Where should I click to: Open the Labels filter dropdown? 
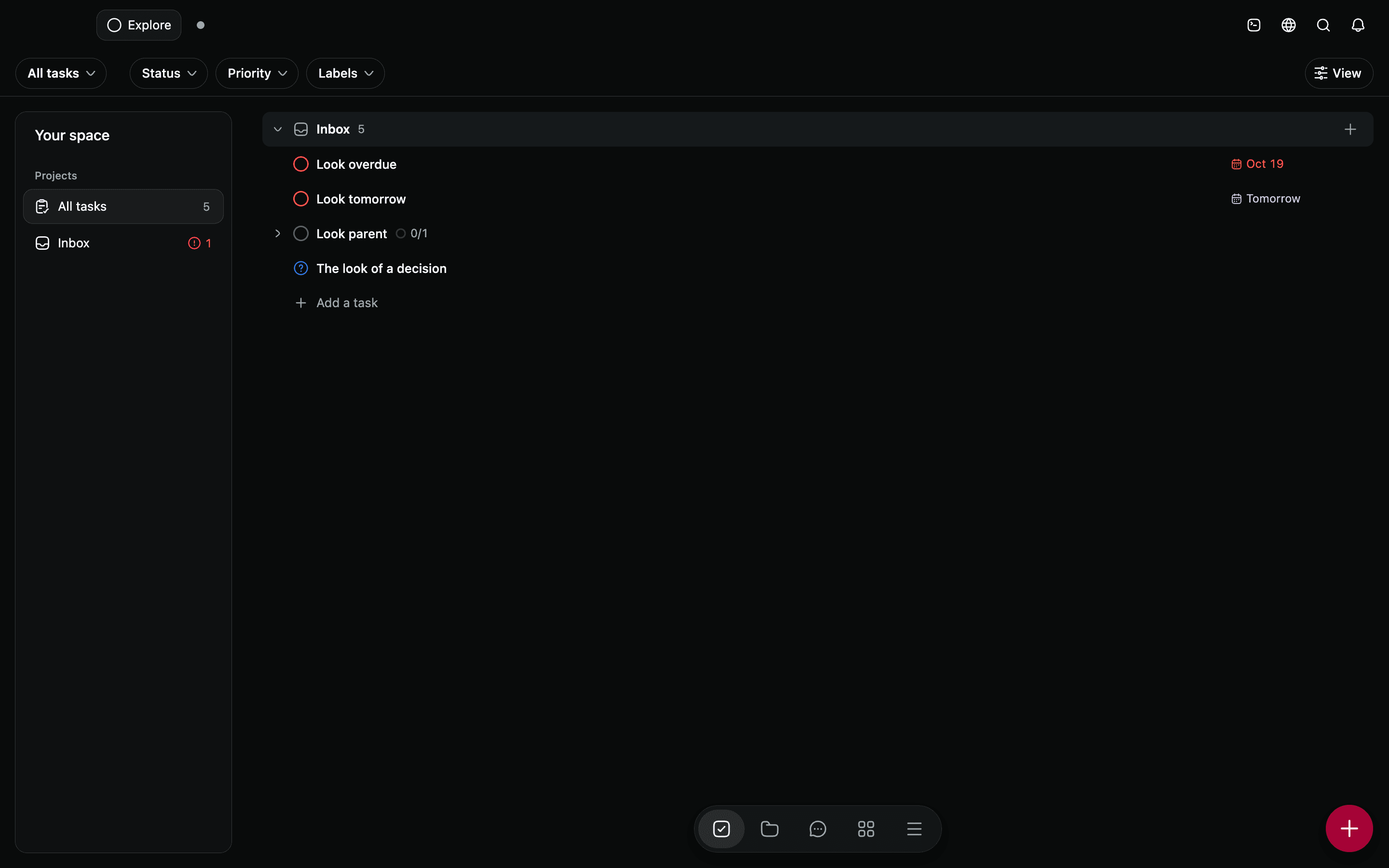point(345,73)
